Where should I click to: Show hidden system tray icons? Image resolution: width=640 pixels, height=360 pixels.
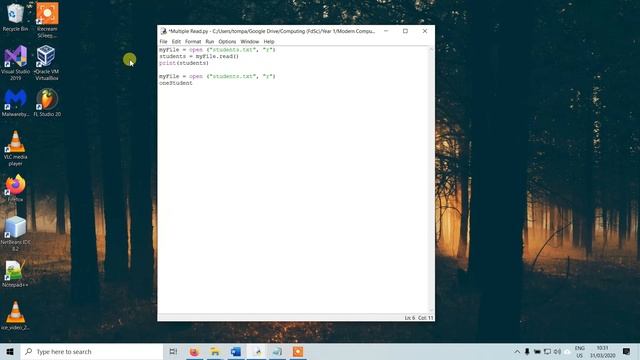[517, 351]
